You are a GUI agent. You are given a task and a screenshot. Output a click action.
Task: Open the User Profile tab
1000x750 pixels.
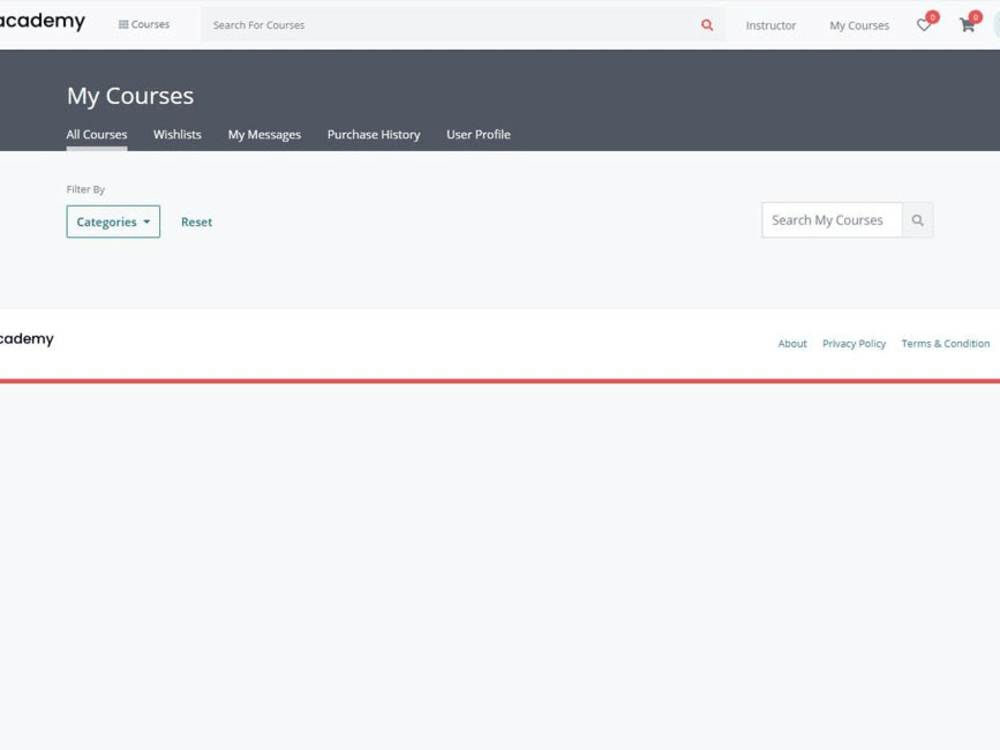tap(478, 135)
